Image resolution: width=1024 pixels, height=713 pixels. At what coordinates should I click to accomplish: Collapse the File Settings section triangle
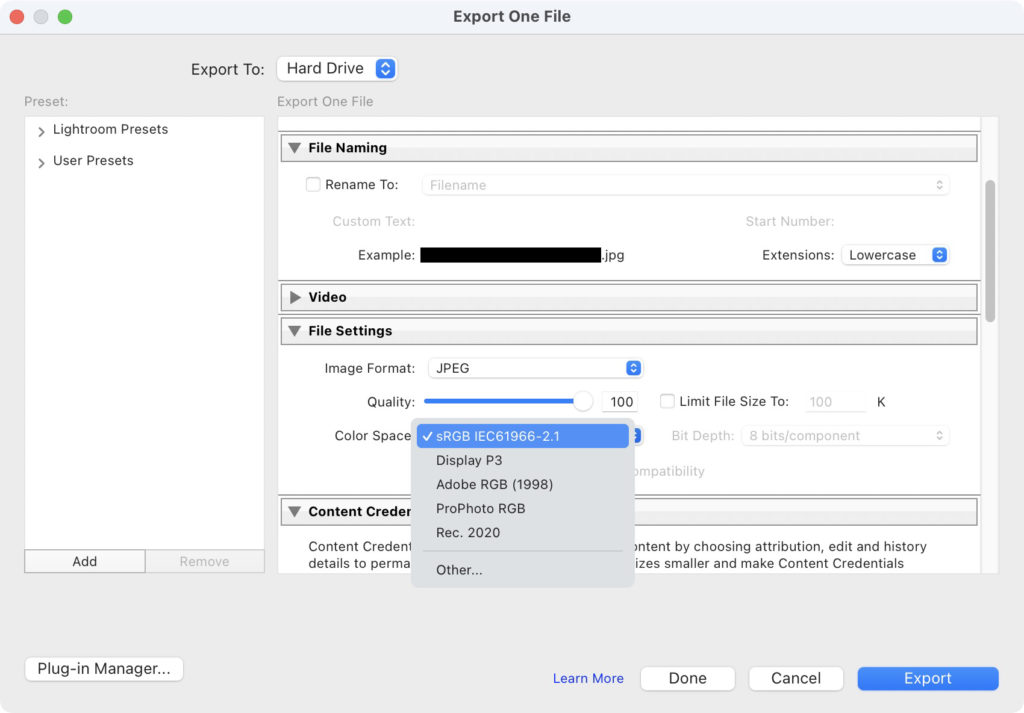tap(294, 331)
